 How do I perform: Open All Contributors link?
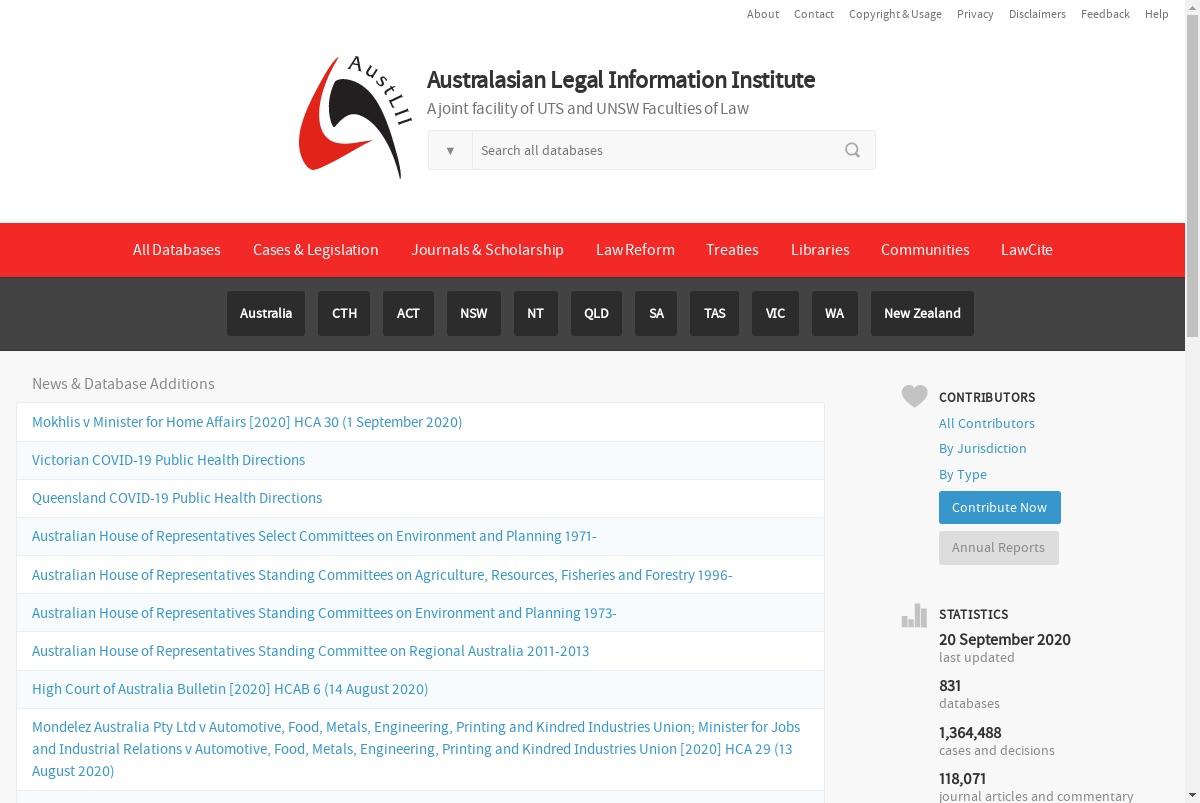pyautogui.click(x=987, y=423)
